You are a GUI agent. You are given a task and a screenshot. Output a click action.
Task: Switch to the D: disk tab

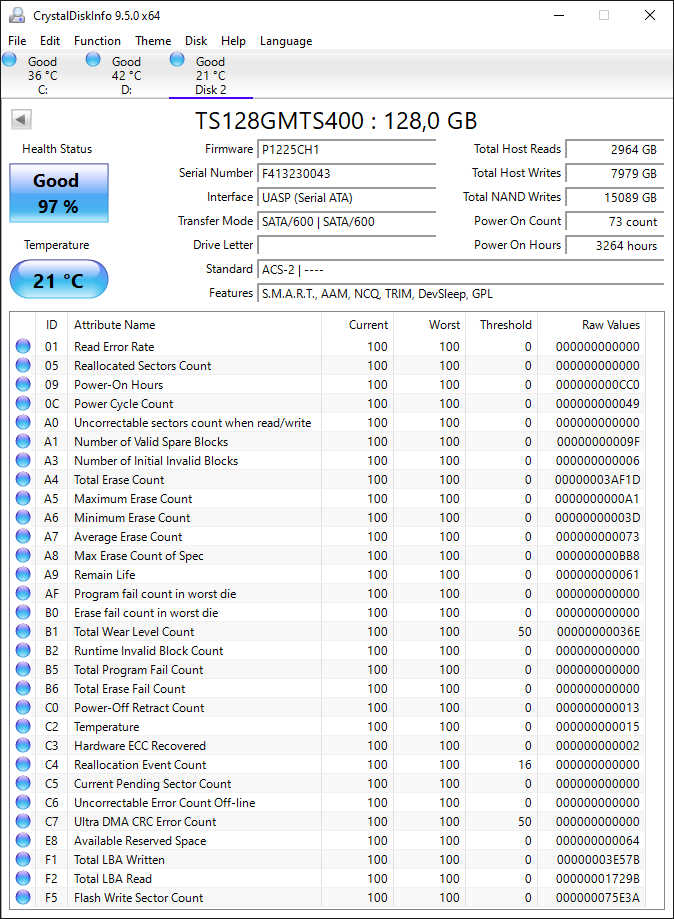[x=126, y=74]
